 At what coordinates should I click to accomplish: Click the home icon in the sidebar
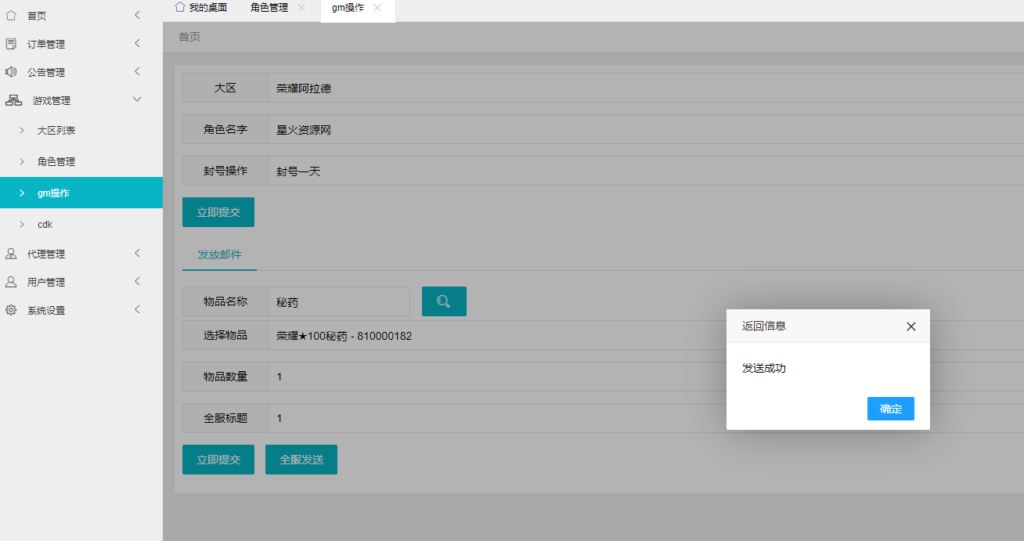tap(11, 16)
